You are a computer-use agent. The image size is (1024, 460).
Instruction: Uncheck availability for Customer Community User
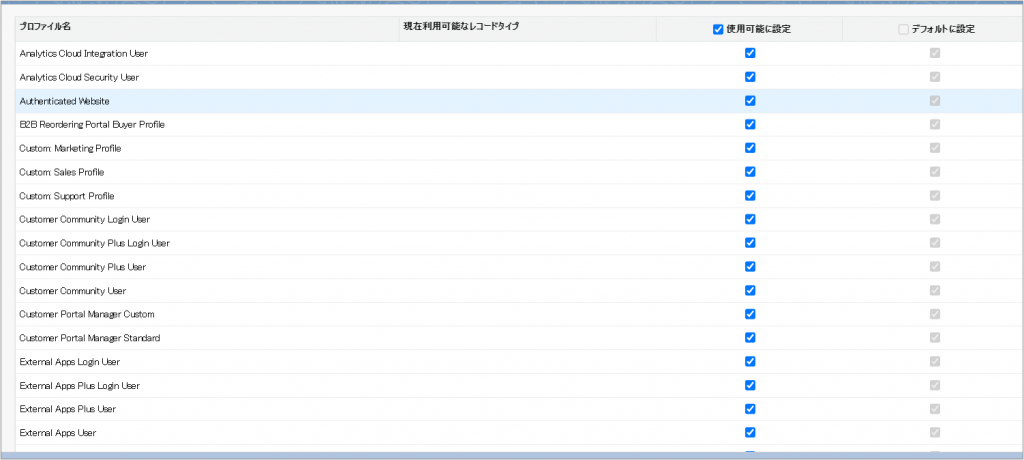750,290
